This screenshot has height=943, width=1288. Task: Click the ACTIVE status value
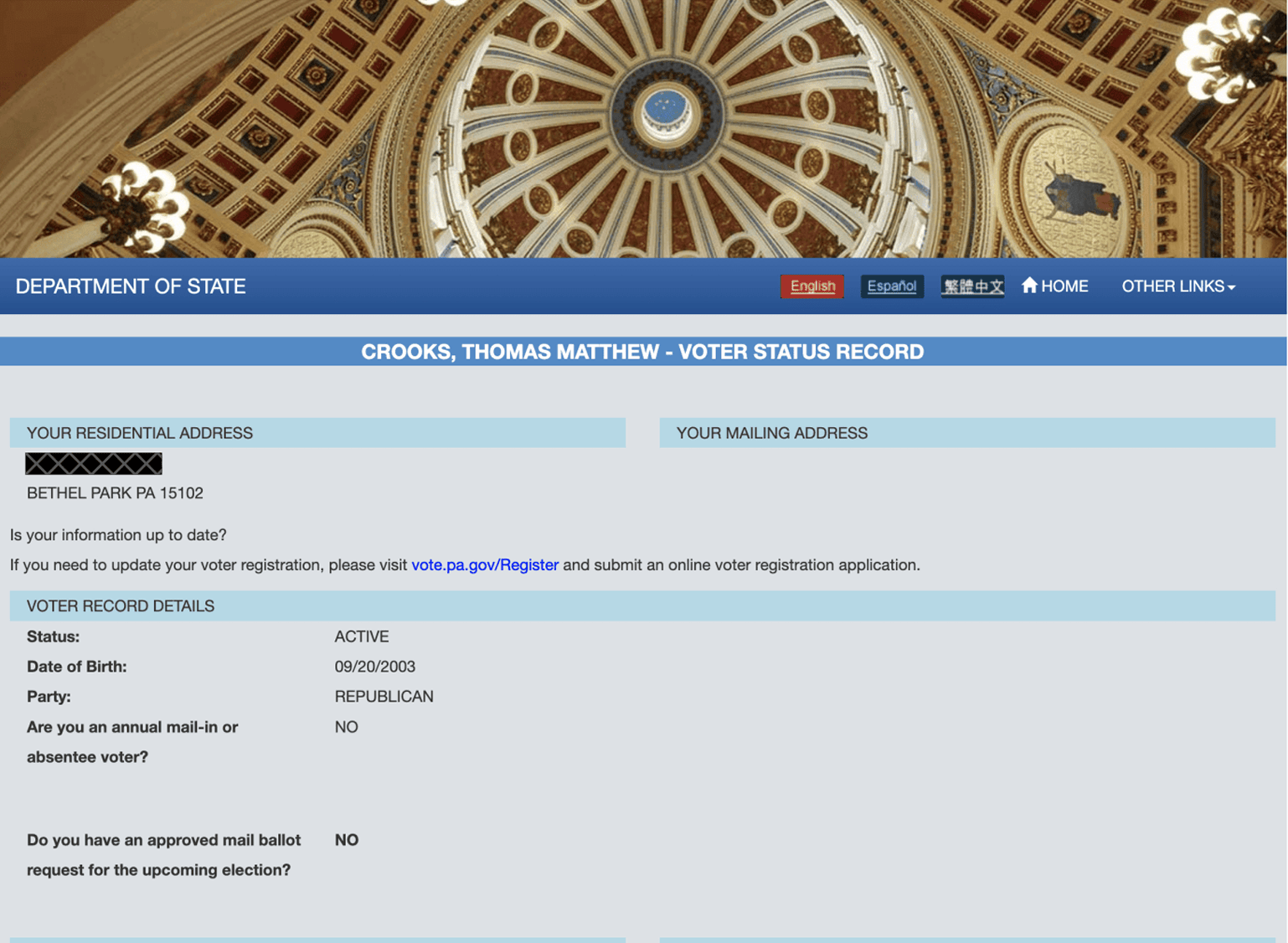[x=362, y=636]
